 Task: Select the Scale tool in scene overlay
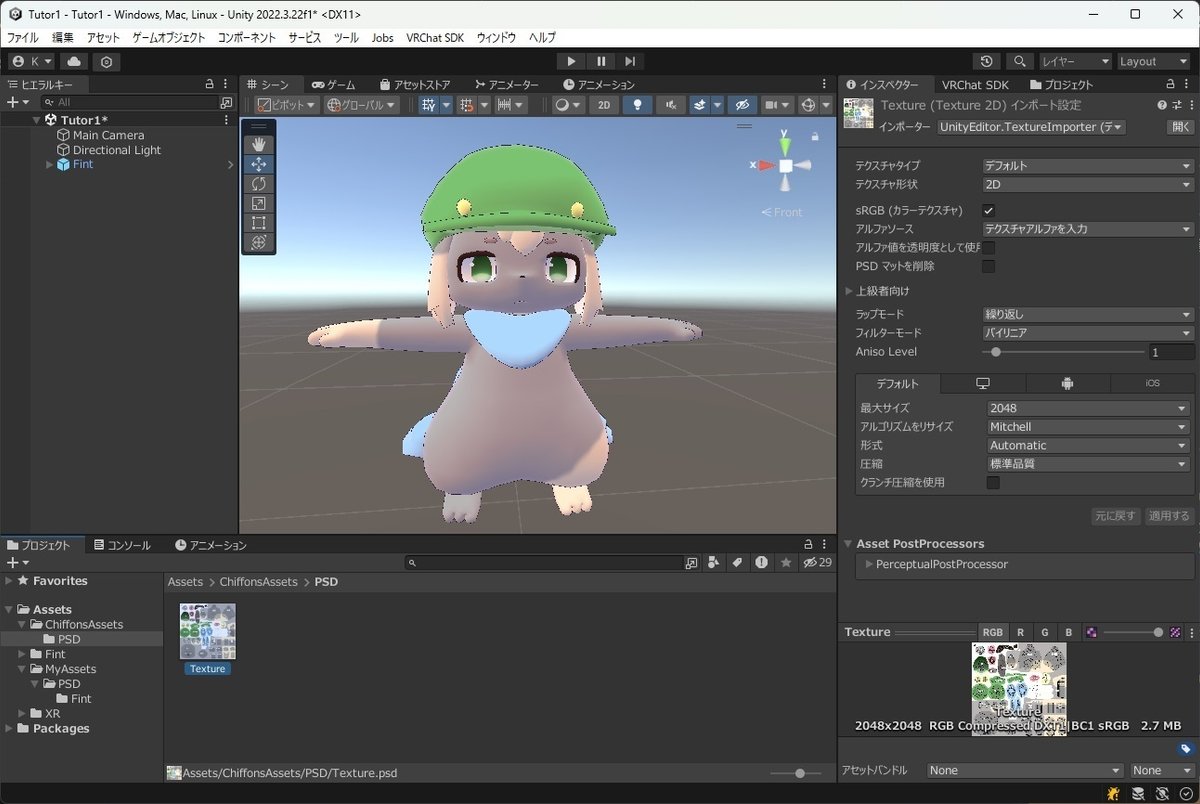tap(258, 203)
